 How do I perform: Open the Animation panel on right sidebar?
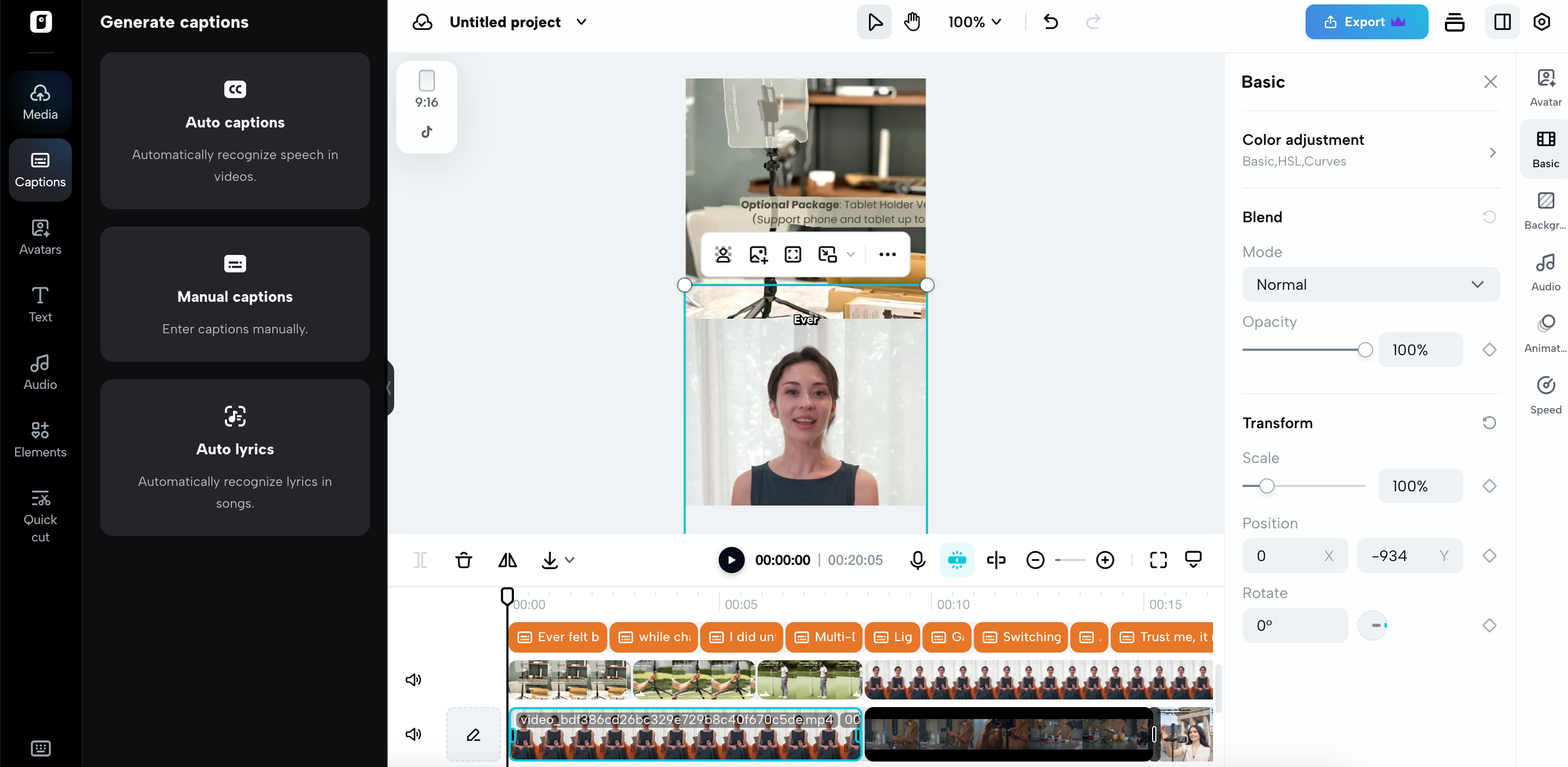pyautogui.click(x=1546, y=333)
